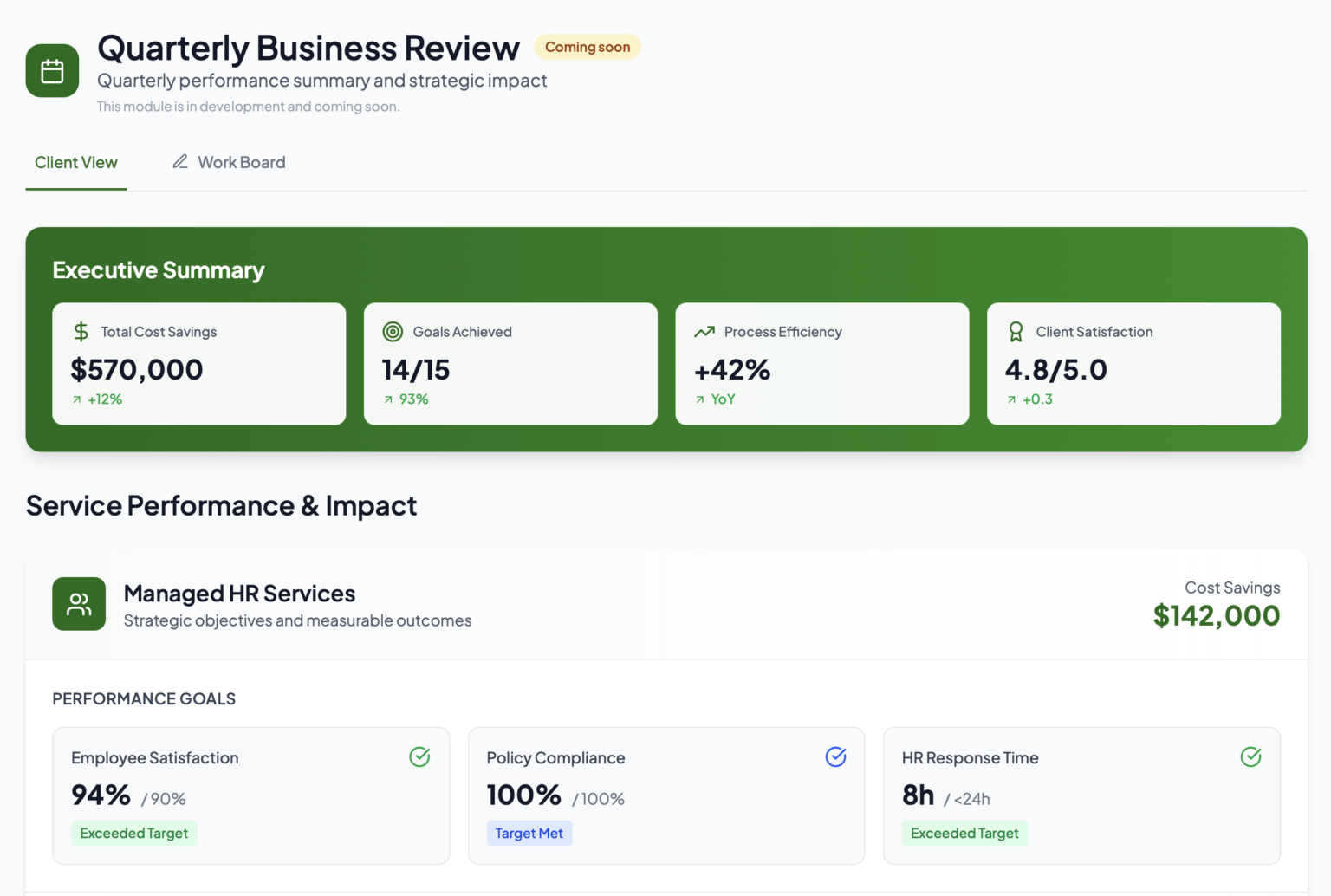The image size is (1331, 896).
Task: Click the $142,000 cost savings amount
Action: pos(1217,616)
